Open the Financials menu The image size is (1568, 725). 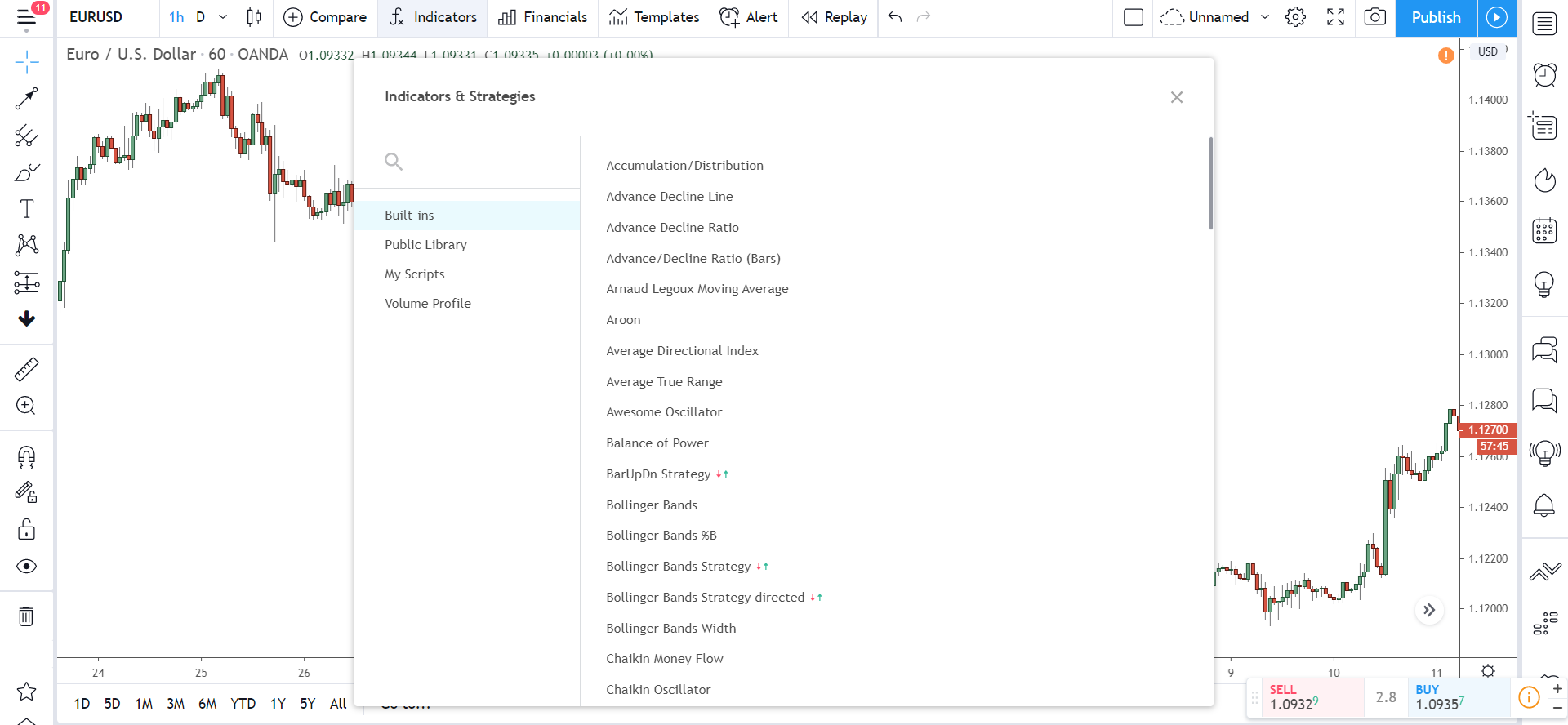(x=543, y=17)
